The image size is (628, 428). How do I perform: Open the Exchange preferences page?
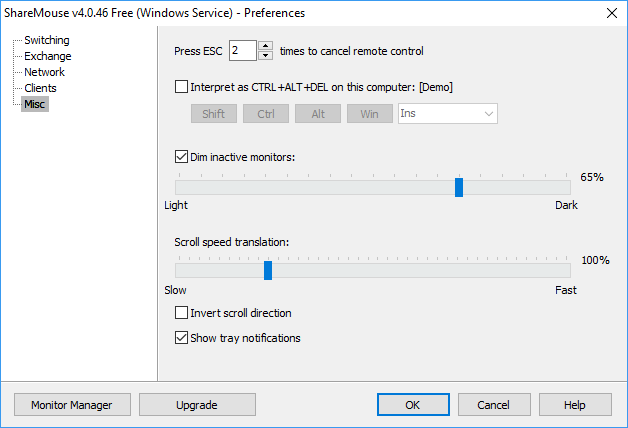click(x=47, y=56)
